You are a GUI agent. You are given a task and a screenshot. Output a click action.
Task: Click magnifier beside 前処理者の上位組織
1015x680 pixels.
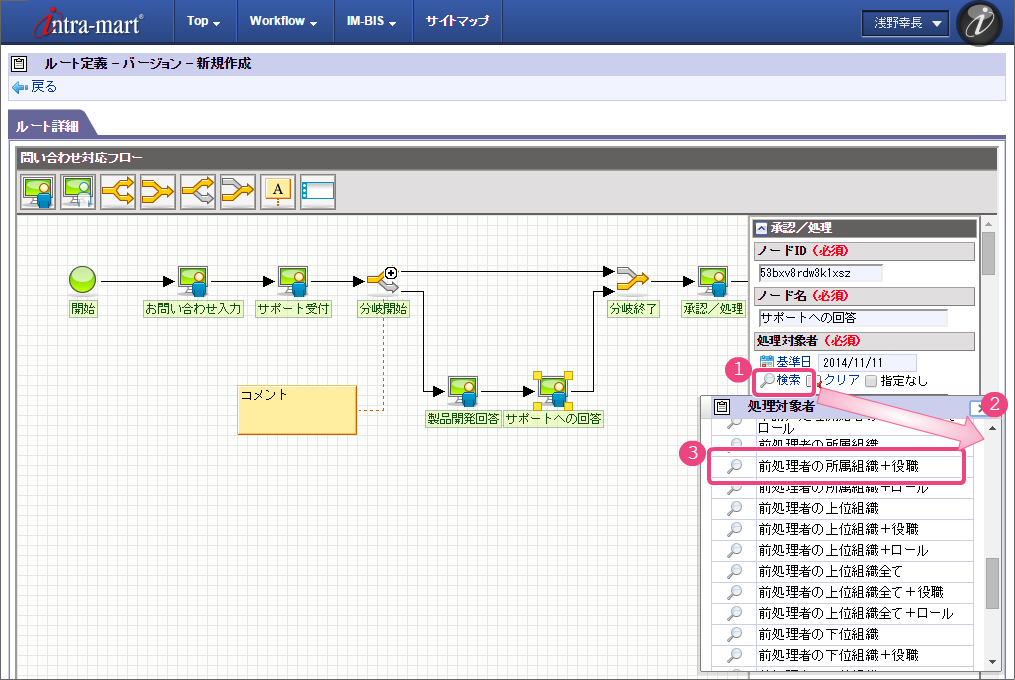(x=735, y=508)
